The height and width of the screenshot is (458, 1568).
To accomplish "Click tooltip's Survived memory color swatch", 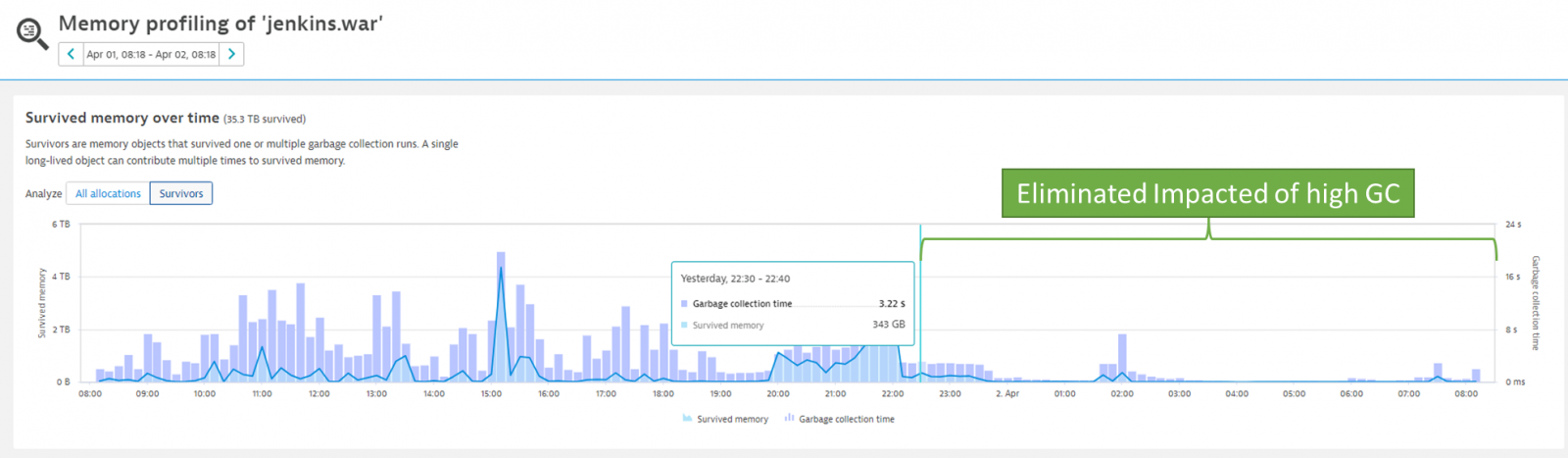I will [x=684, y=325].
